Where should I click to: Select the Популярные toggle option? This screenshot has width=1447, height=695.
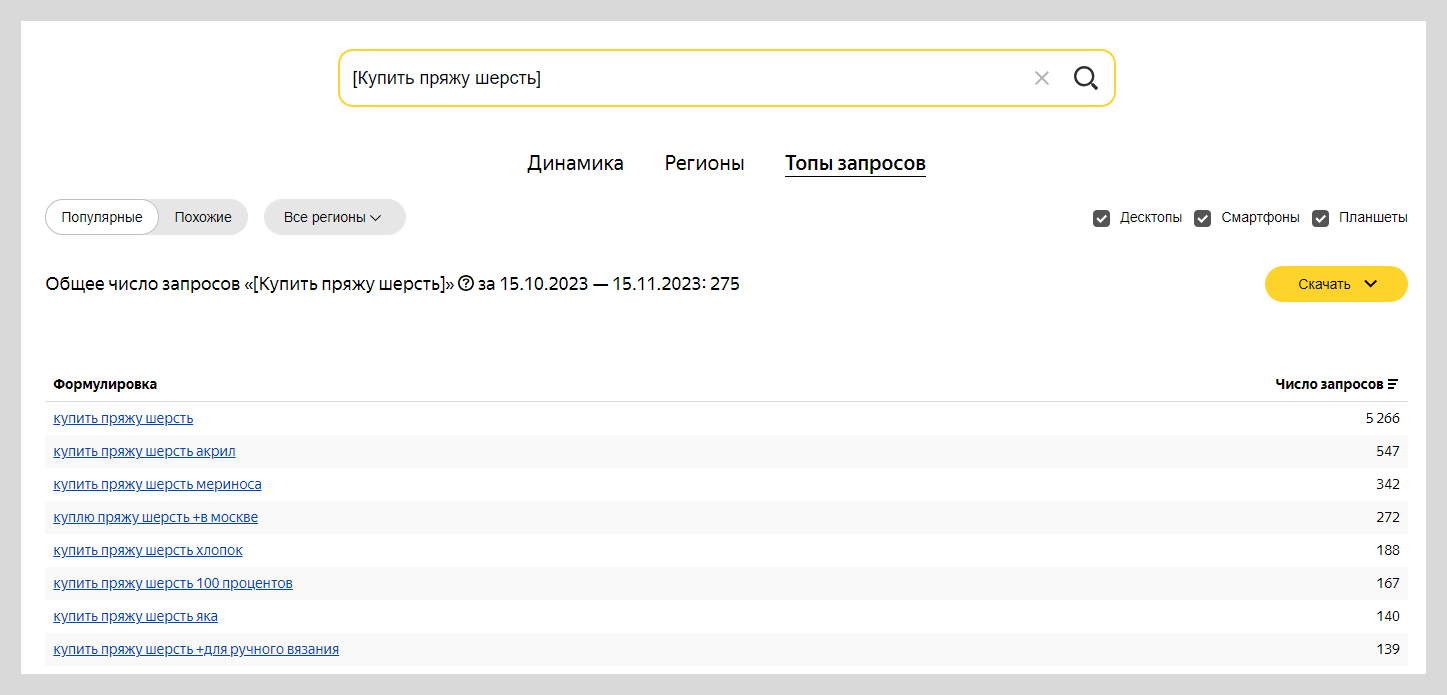[x=102, y=217]
